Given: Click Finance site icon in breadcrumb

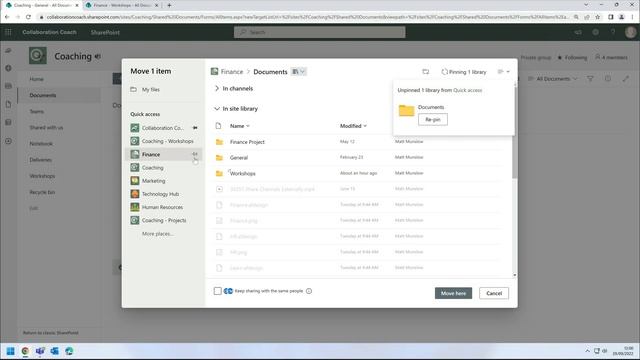Looking at the screenshot, I should 214,72.
